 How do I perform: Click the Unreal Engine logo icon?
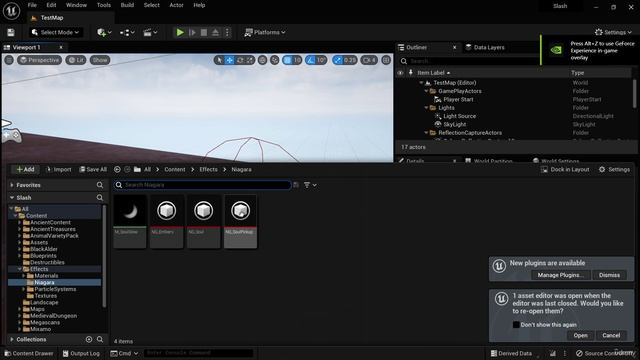click(11, 11)
